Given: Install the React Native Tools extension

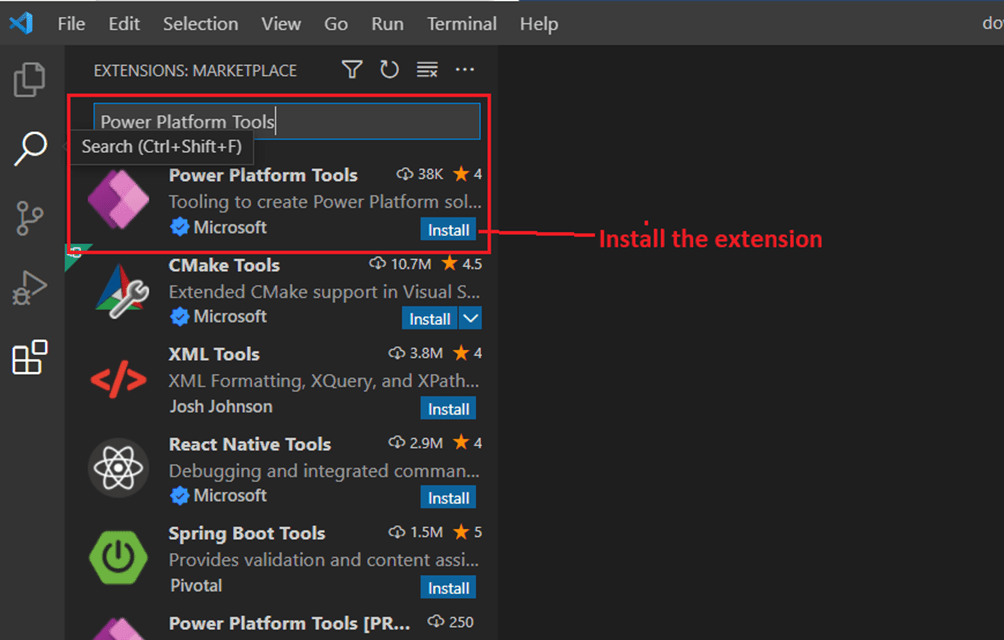Looking at the screenshot, I should (x=448, y=497).
